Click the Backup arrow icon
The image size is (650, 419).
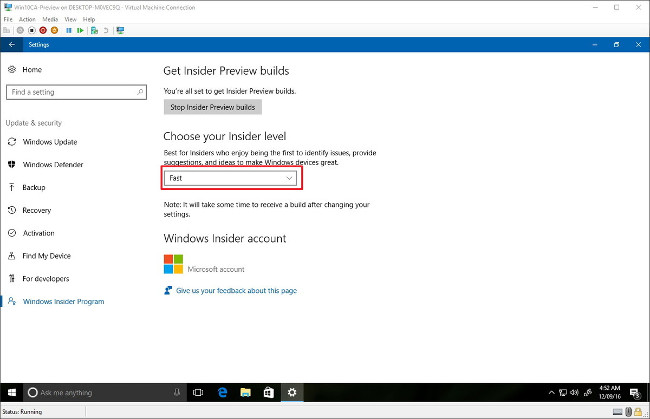tap(12, 187)
